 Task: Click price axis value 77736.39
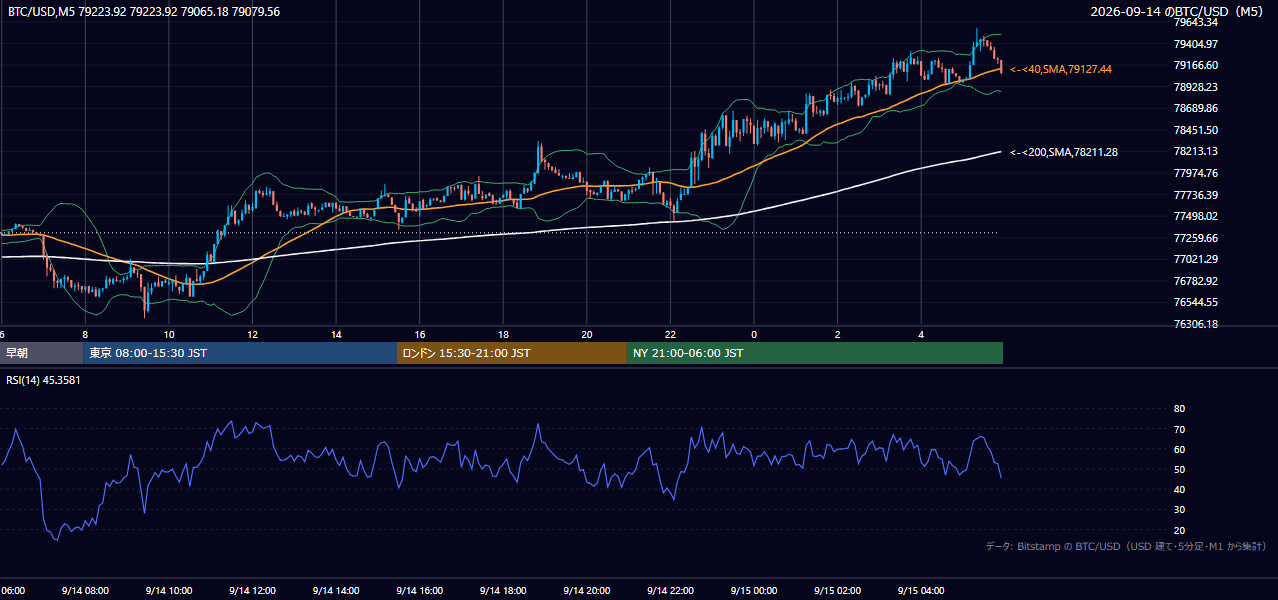click(x=1195, y=195)
